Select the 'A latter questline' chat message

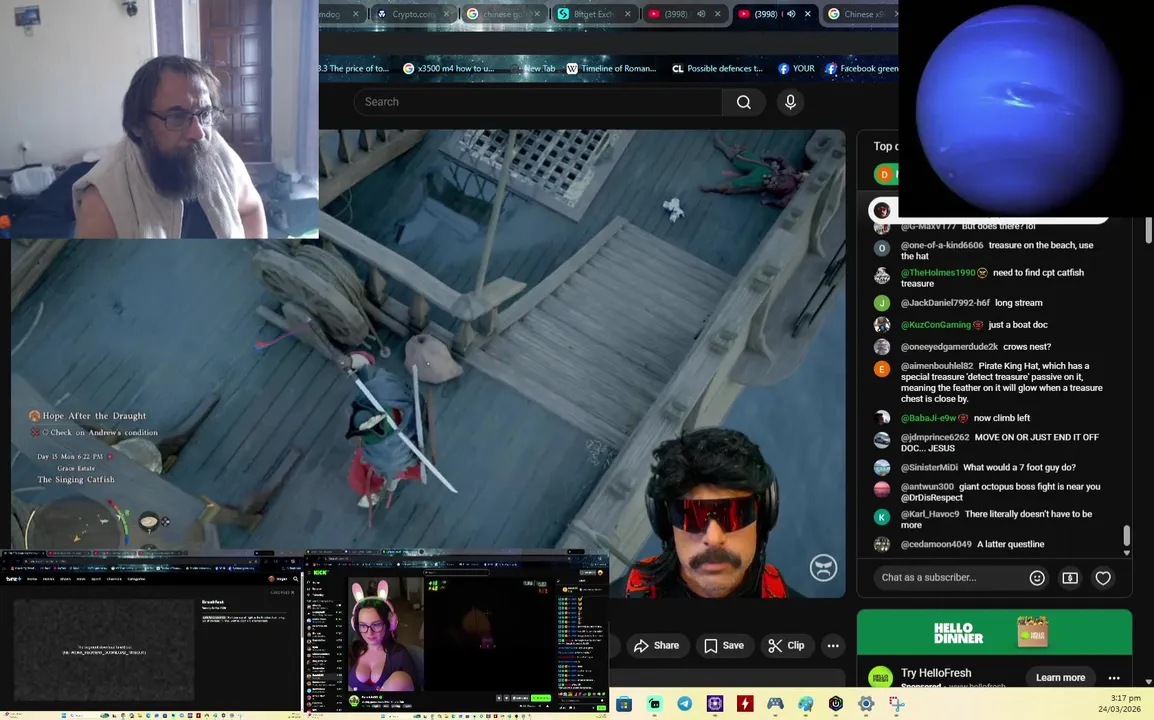[1010, 545]
